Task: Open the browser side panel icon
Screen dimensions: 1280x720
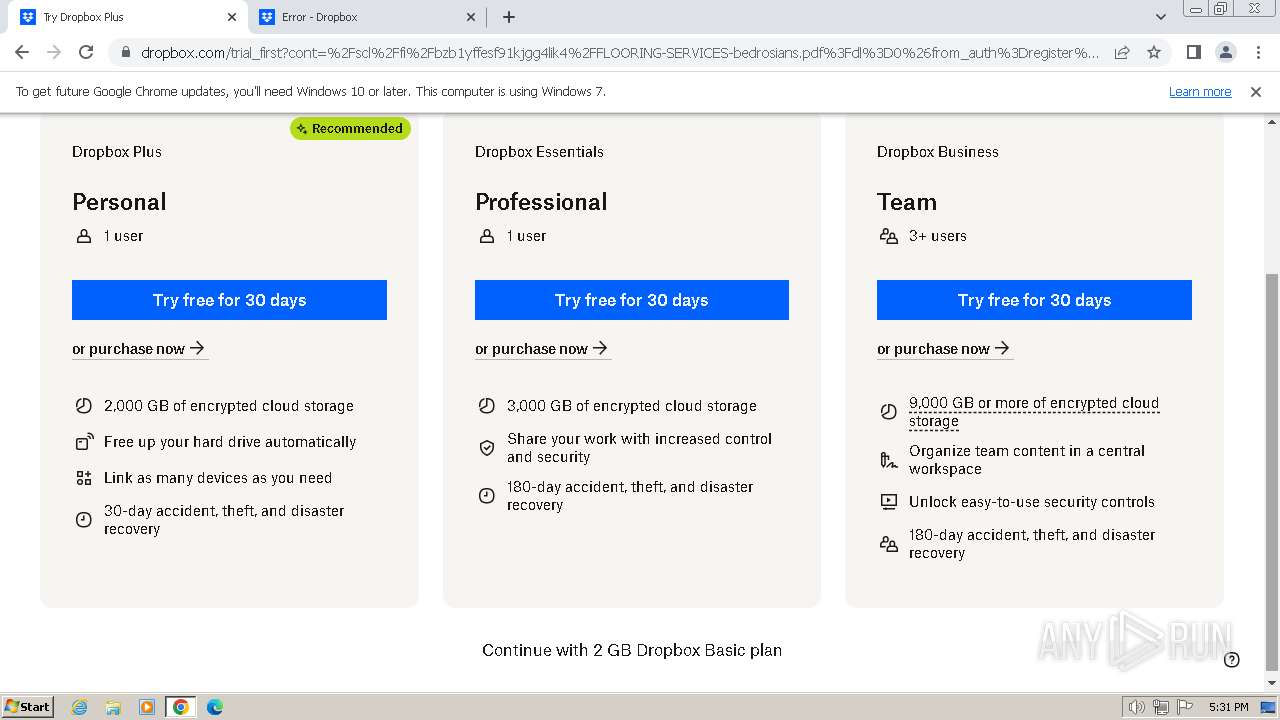Action: pyautogui.click(x=1193, y=52)
